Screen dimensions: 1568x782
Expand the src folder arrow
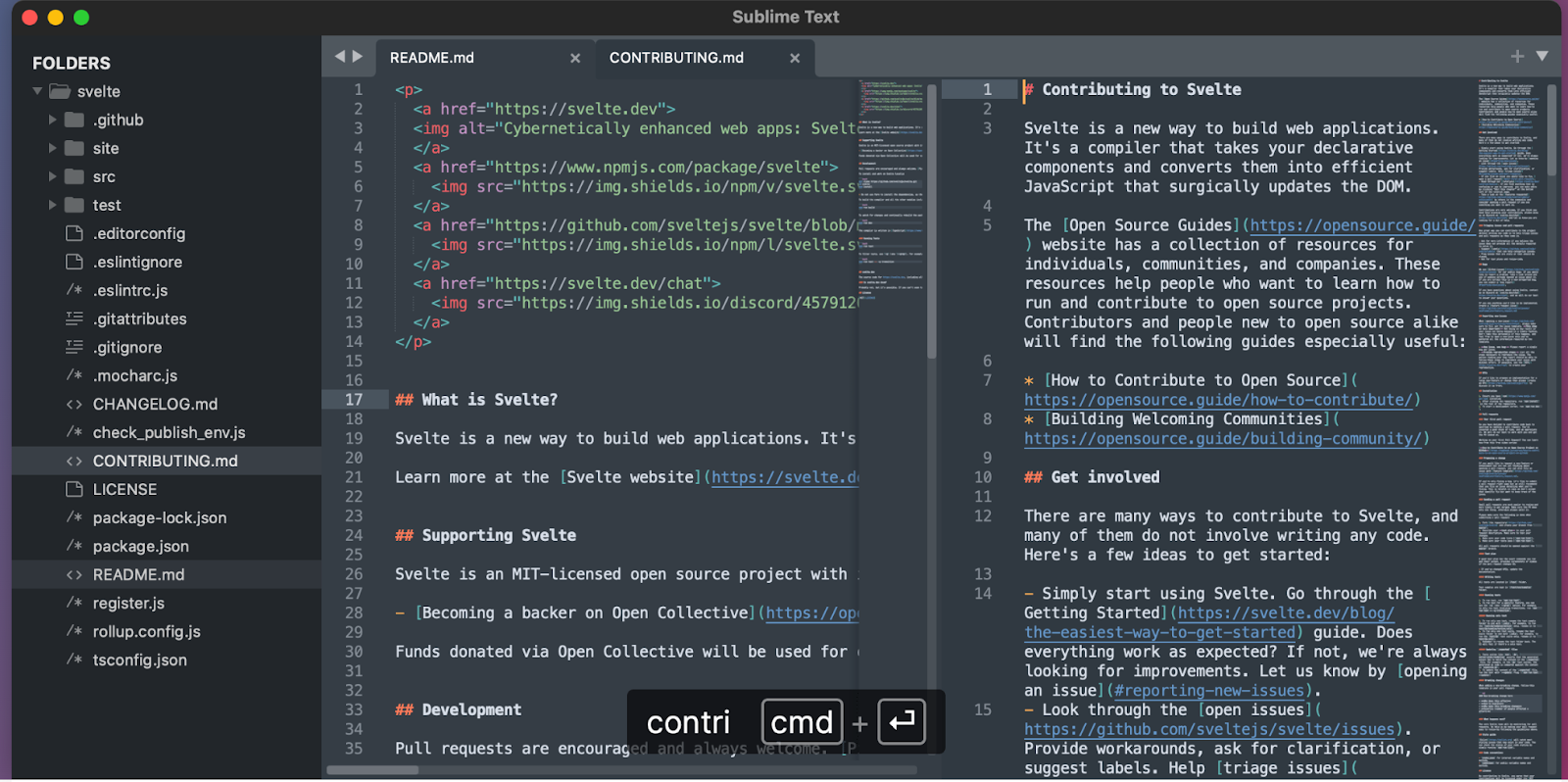point(52,176)
